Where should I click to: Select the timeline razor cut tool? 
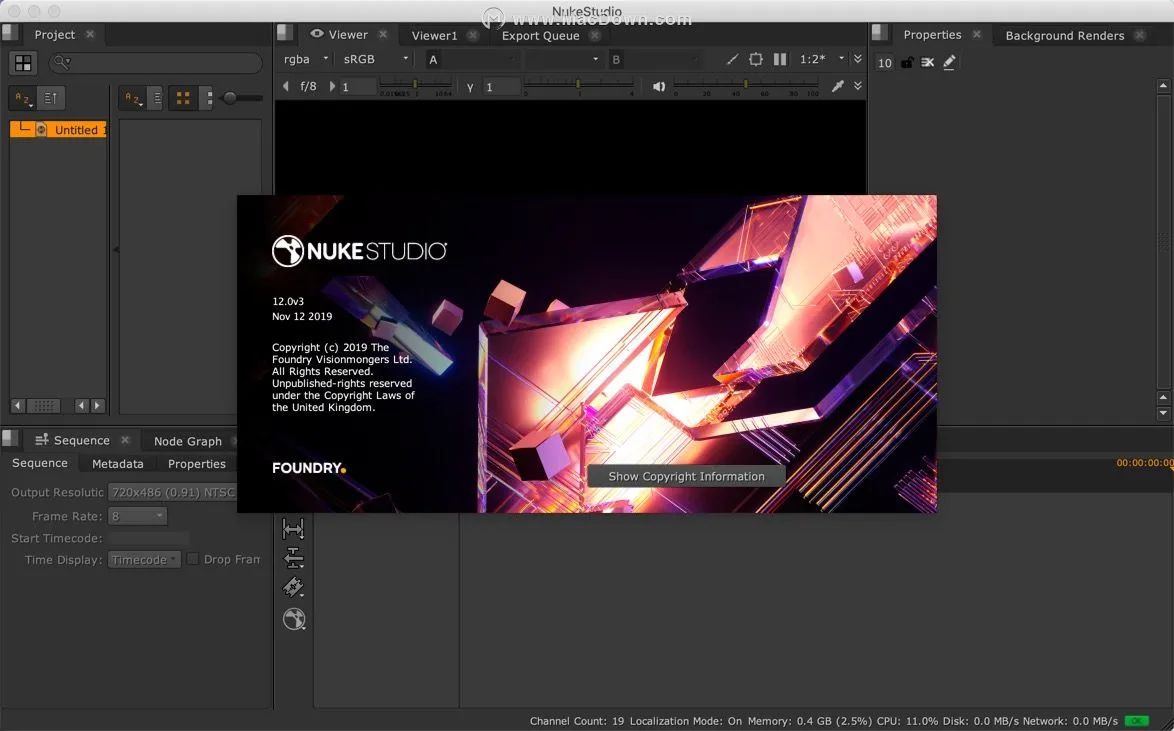[294, 587]
